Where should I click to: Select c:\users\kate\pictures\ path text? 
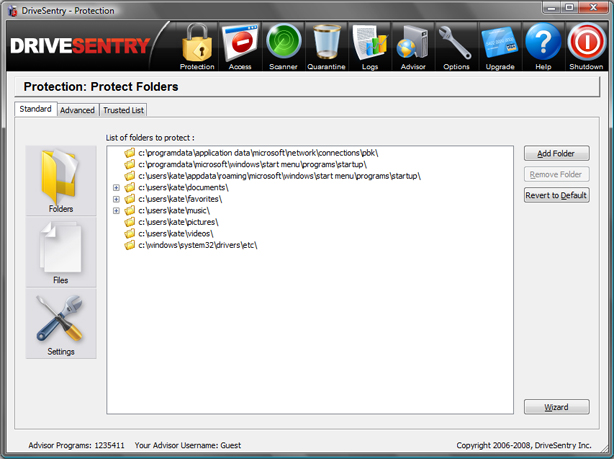click(178, 222)
